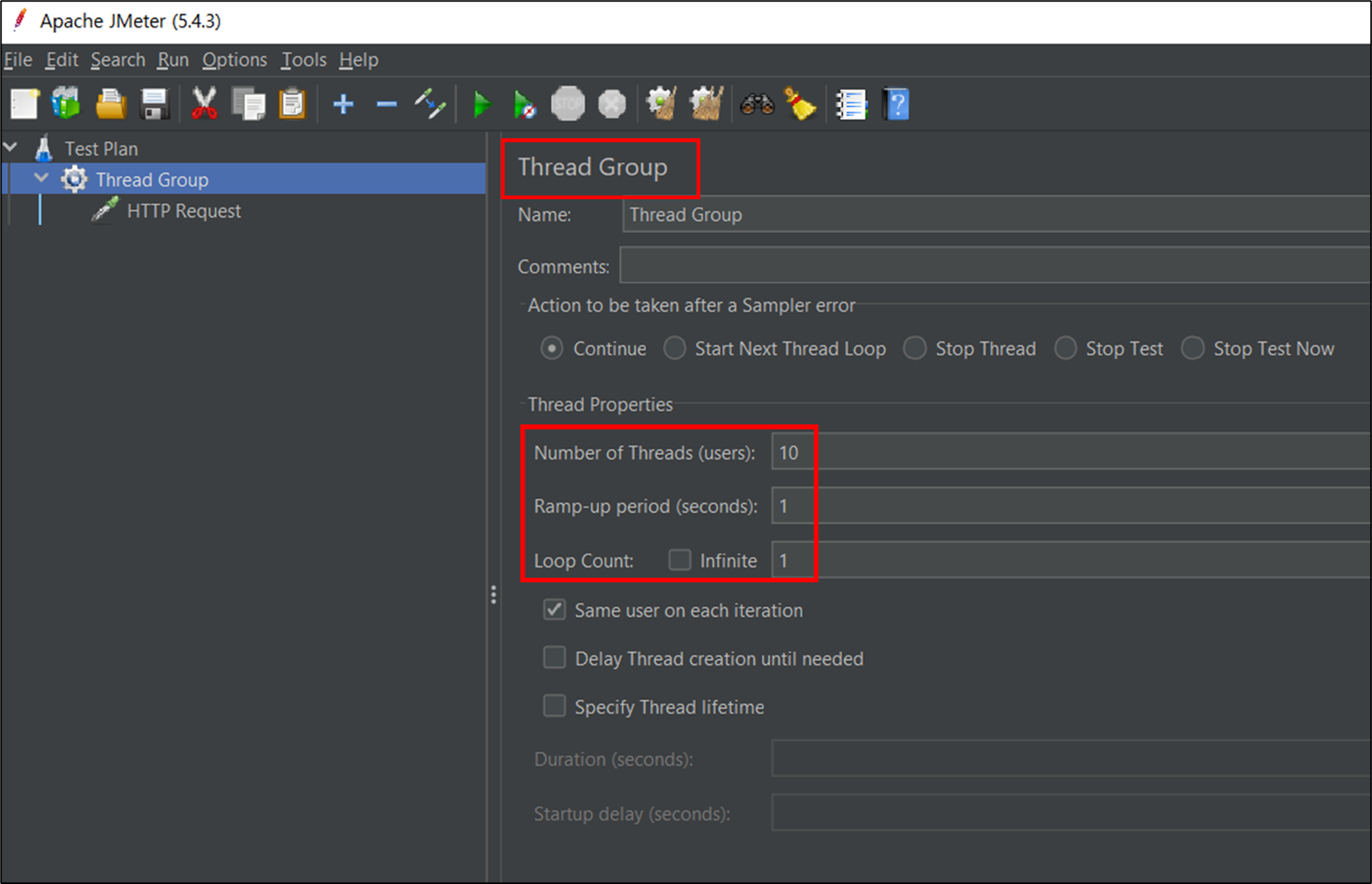This screenshot has height=884, width=1372.
Task: Start the test with green play icon
Action: 482,104
